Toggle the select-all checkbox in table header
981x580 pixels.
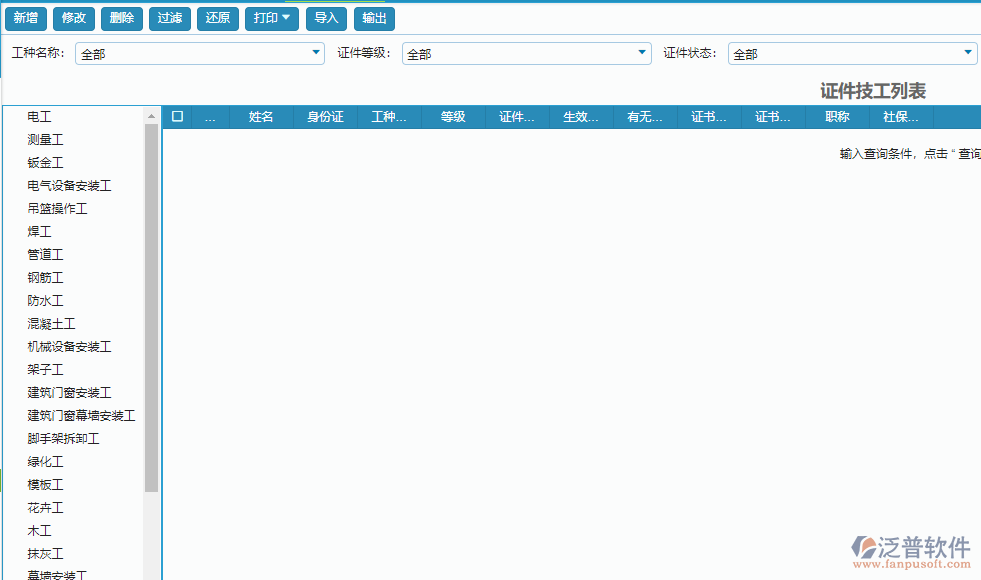tap(176, 116)
